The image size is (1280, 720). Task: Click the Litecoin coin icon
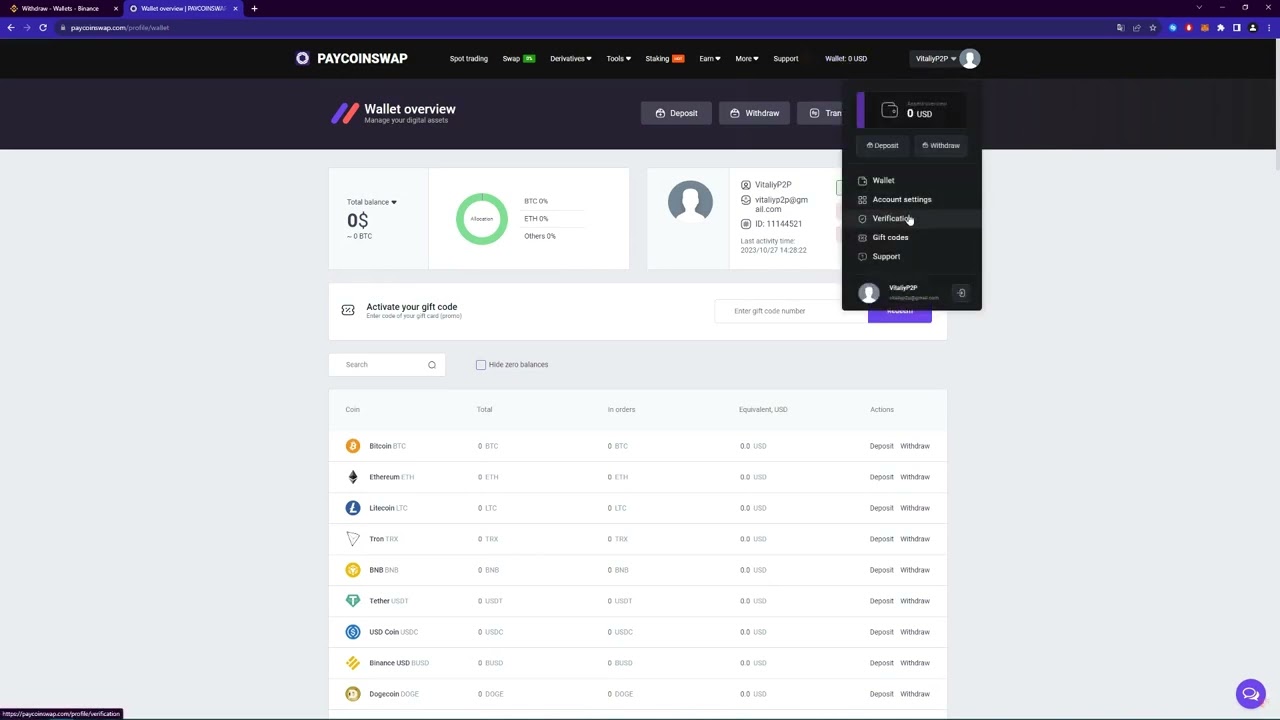[353, 508]
